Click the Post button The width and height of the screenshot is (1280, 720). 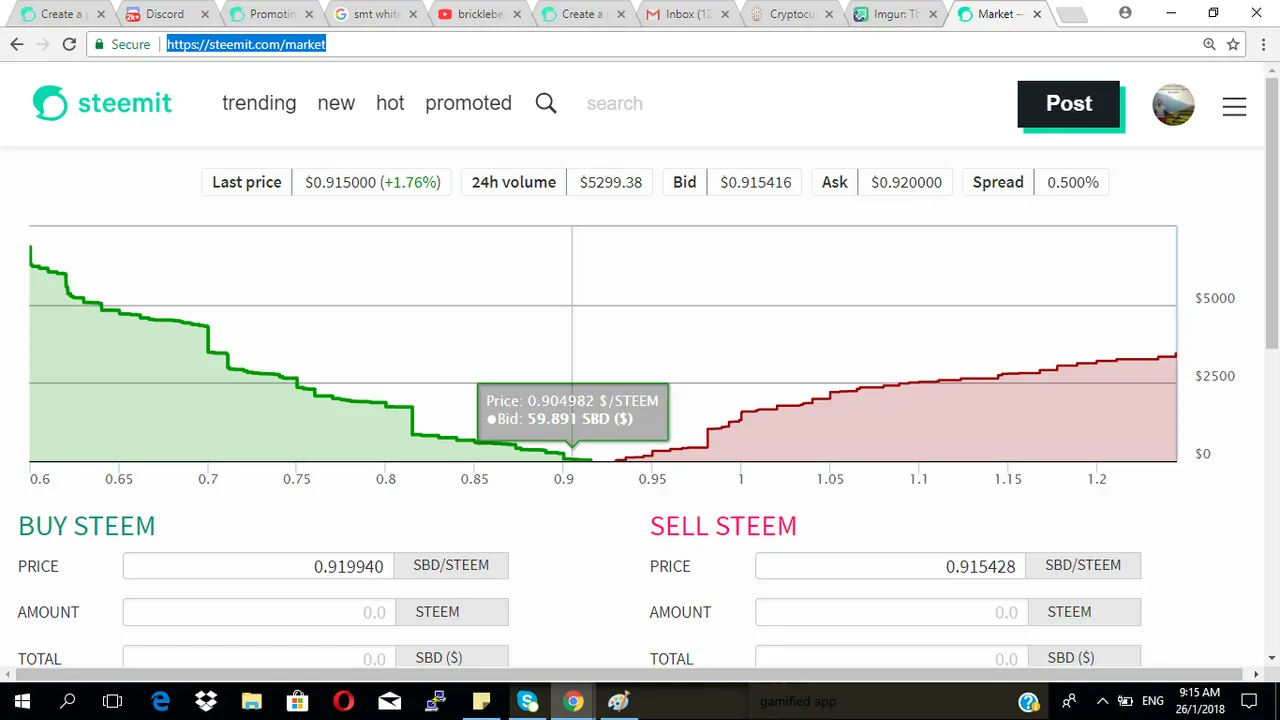[1068, 104]
